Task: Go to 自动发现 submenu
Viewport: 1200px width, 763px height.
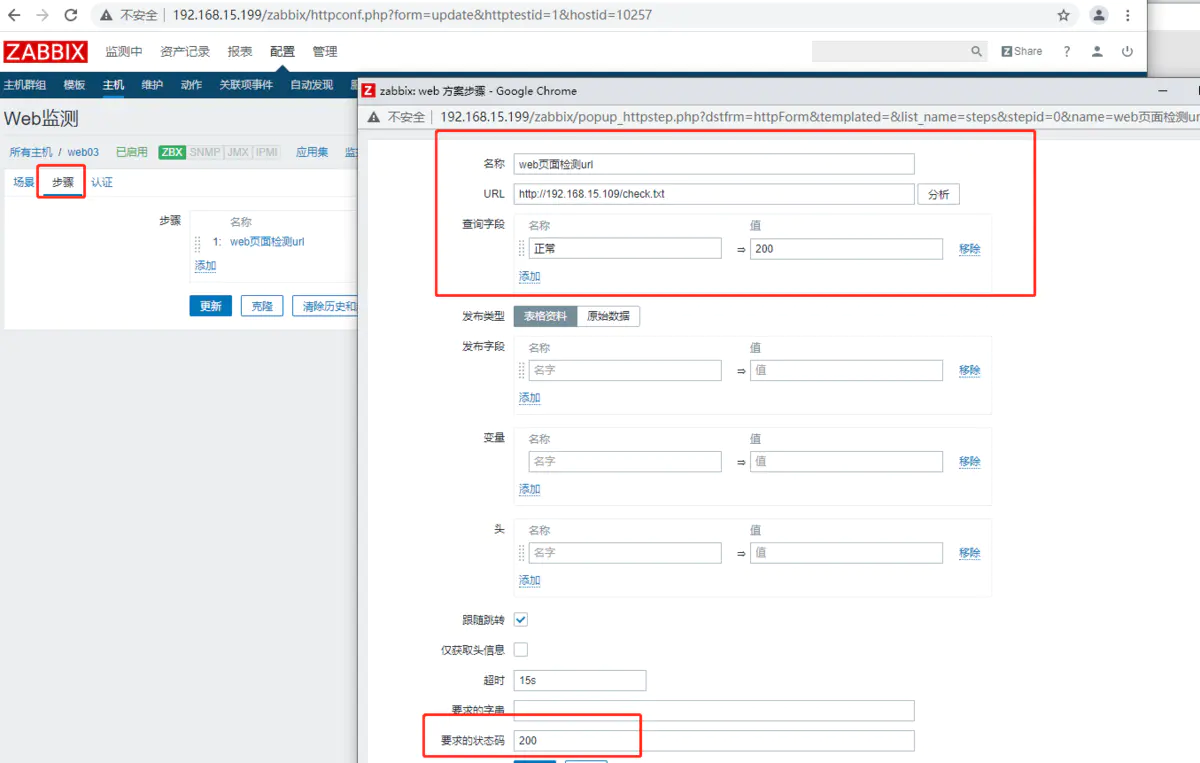Action: click(312, 85)
